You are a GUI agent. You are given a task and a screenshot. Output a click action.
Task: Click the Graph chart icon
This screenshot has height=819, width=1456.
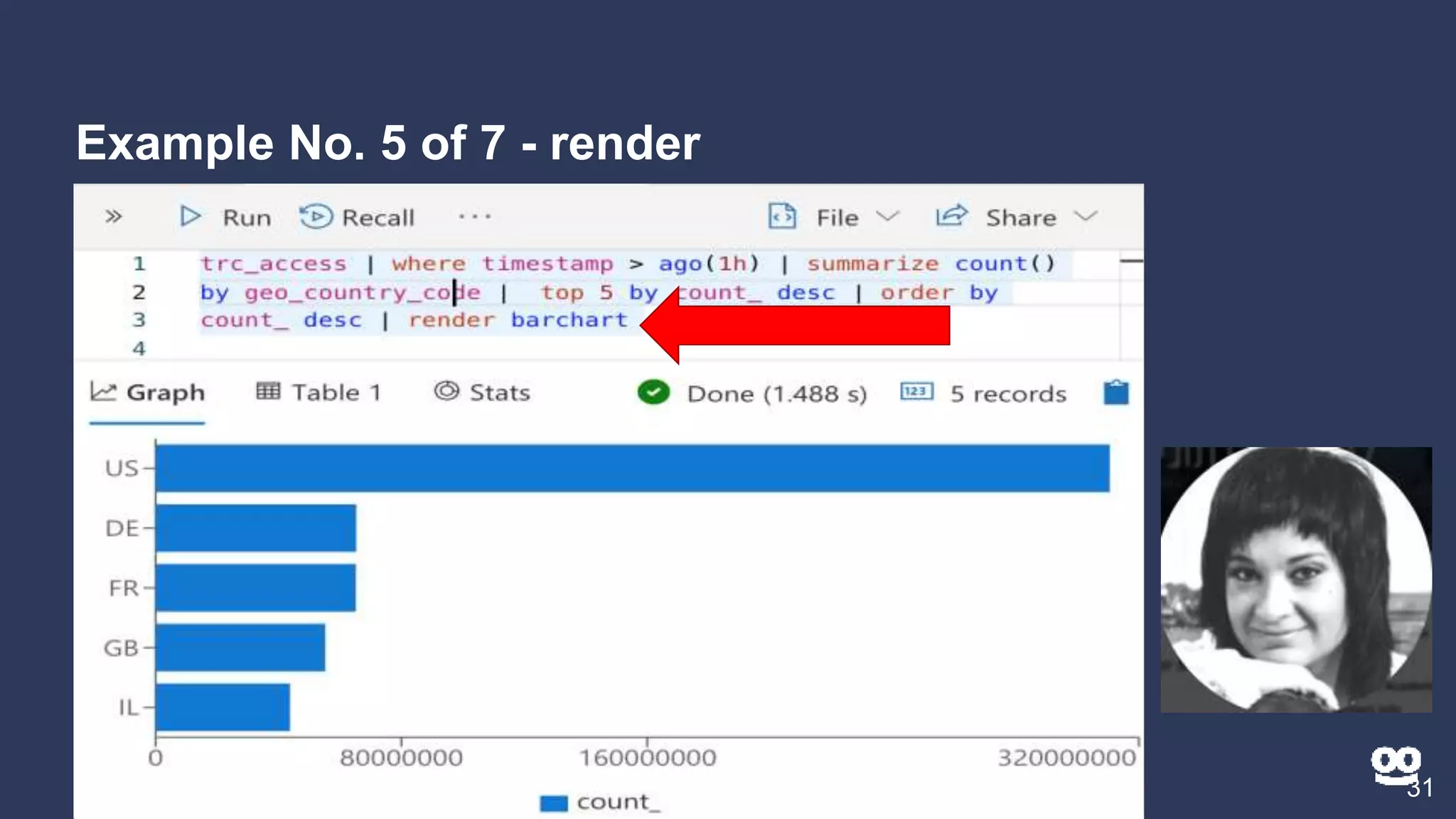tap(103, 392)
